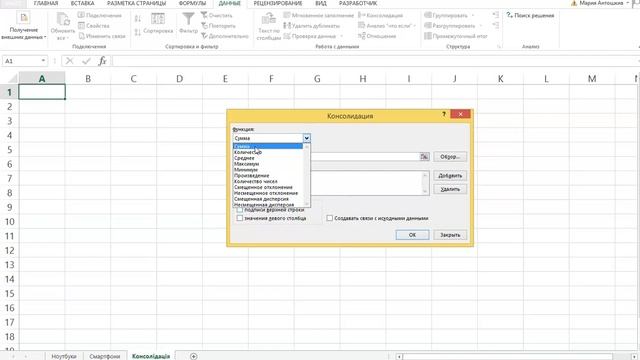Click the Отношения ribbon button
Screen dimensions: 640x360
[x=377, y=36]
